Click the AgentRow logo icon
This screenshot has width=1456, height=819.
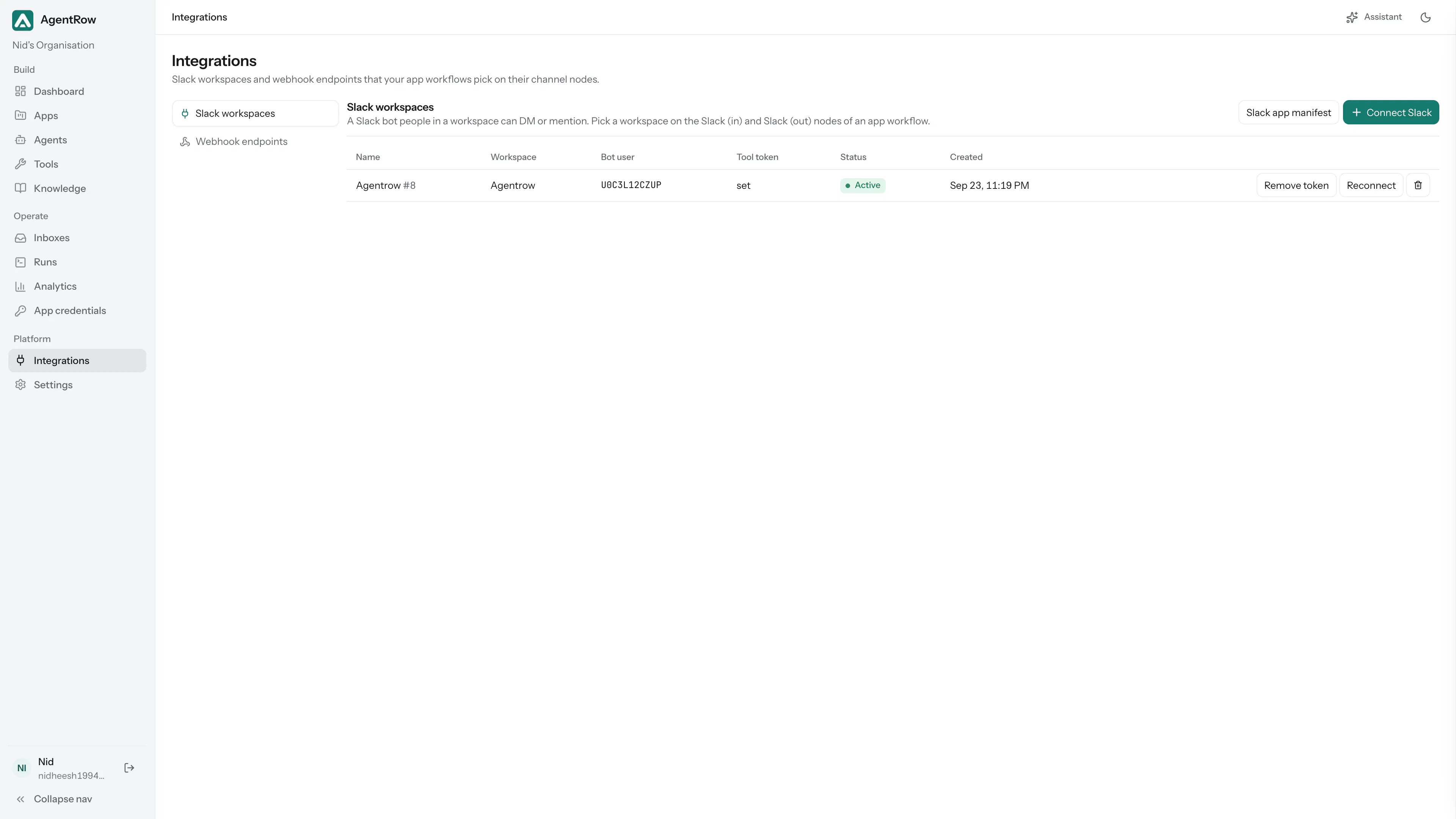coord(23,20)
